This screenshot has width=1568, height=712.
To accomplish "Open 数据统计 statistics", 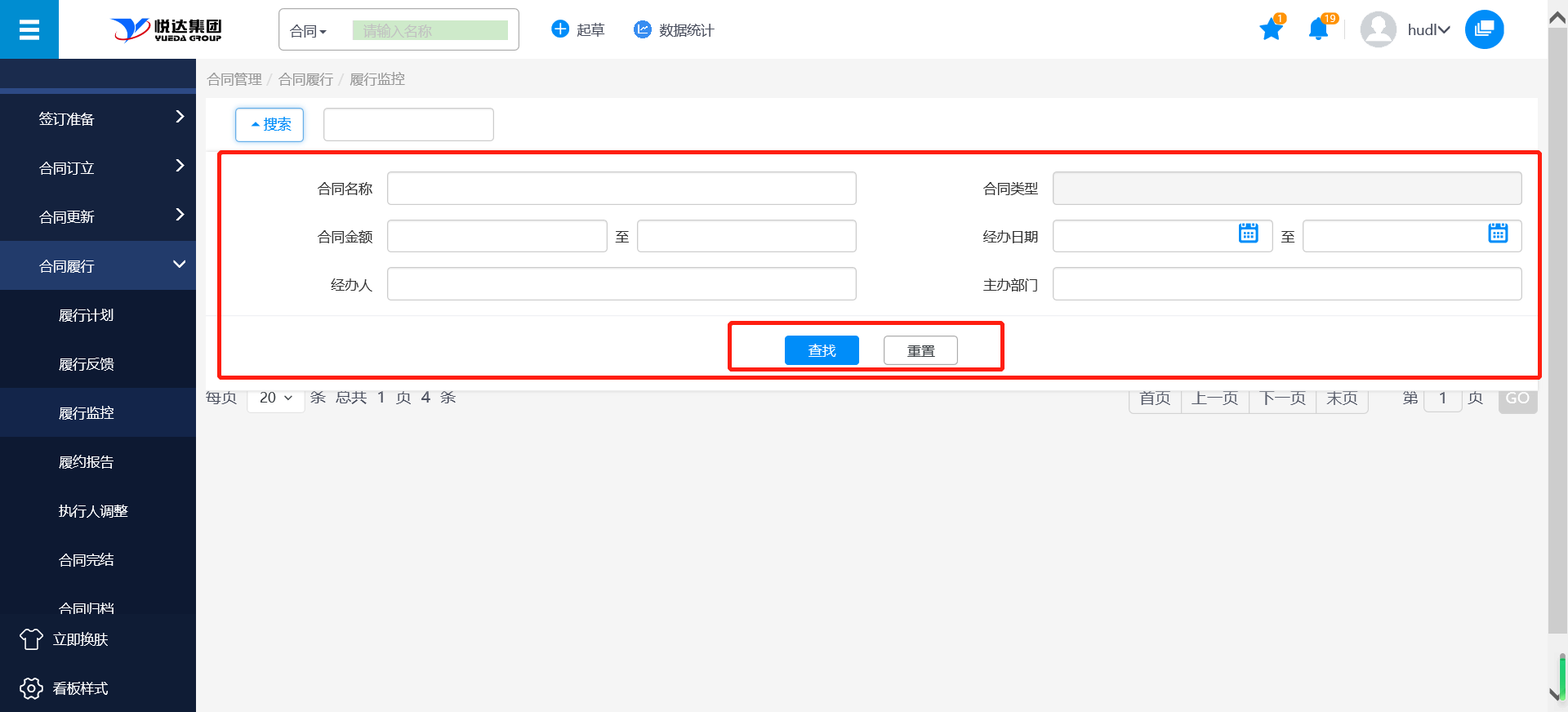I will pyautogui.click(x=674, y=30).
